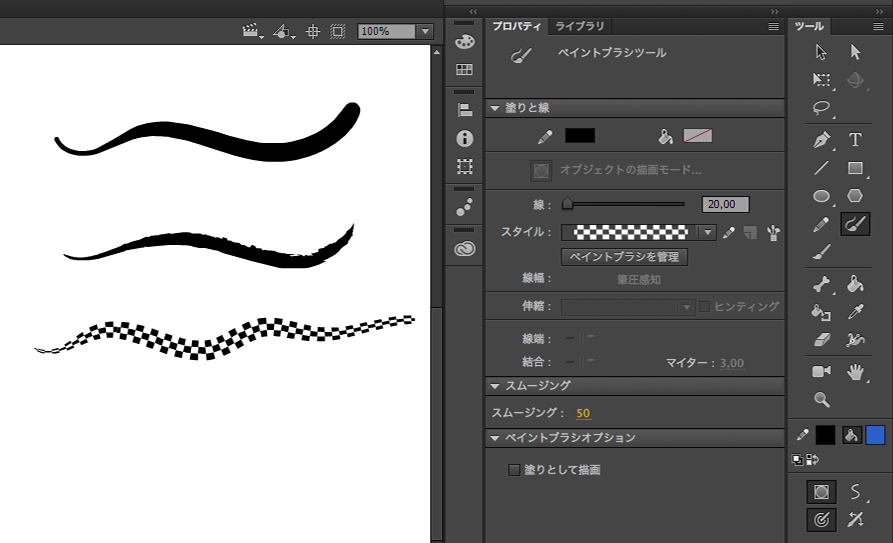Open the zoom 100% dropdown arrow

coord(425,31)
